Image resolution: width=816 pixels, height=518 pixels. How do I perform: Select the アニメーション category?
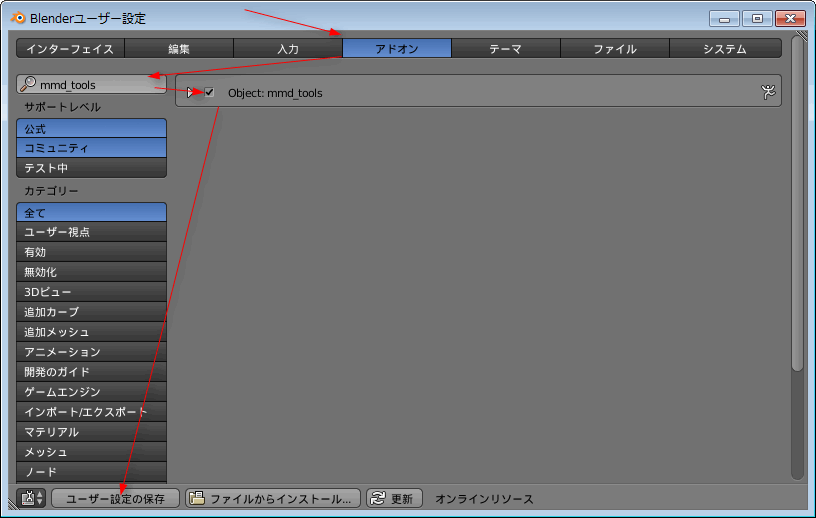point(92,352)
